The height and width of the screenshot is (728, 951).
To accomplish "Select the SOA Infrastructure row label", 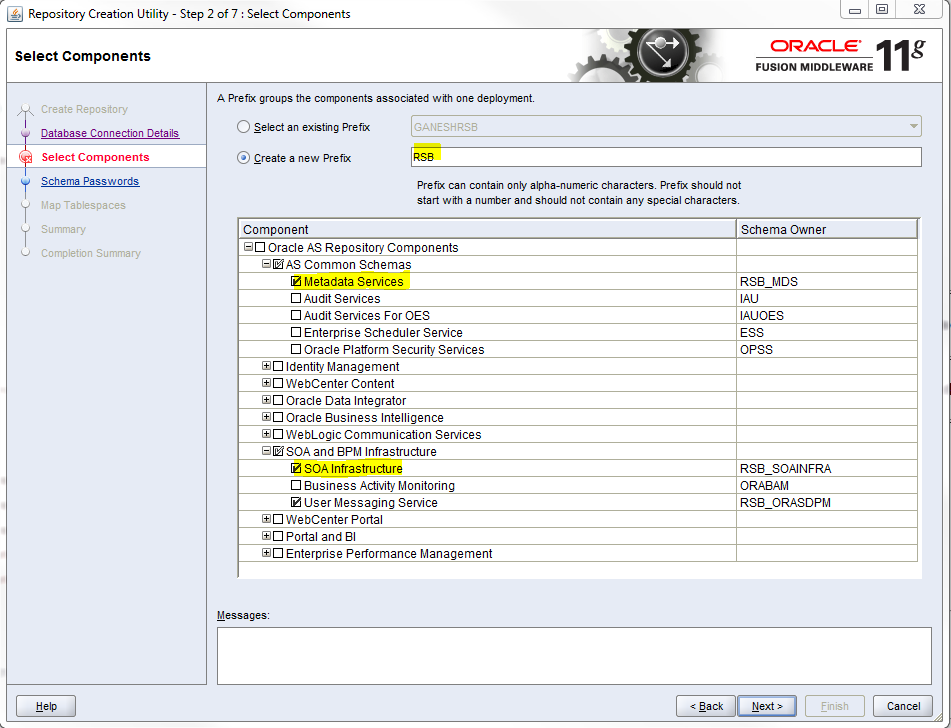I will pos(353,468).
